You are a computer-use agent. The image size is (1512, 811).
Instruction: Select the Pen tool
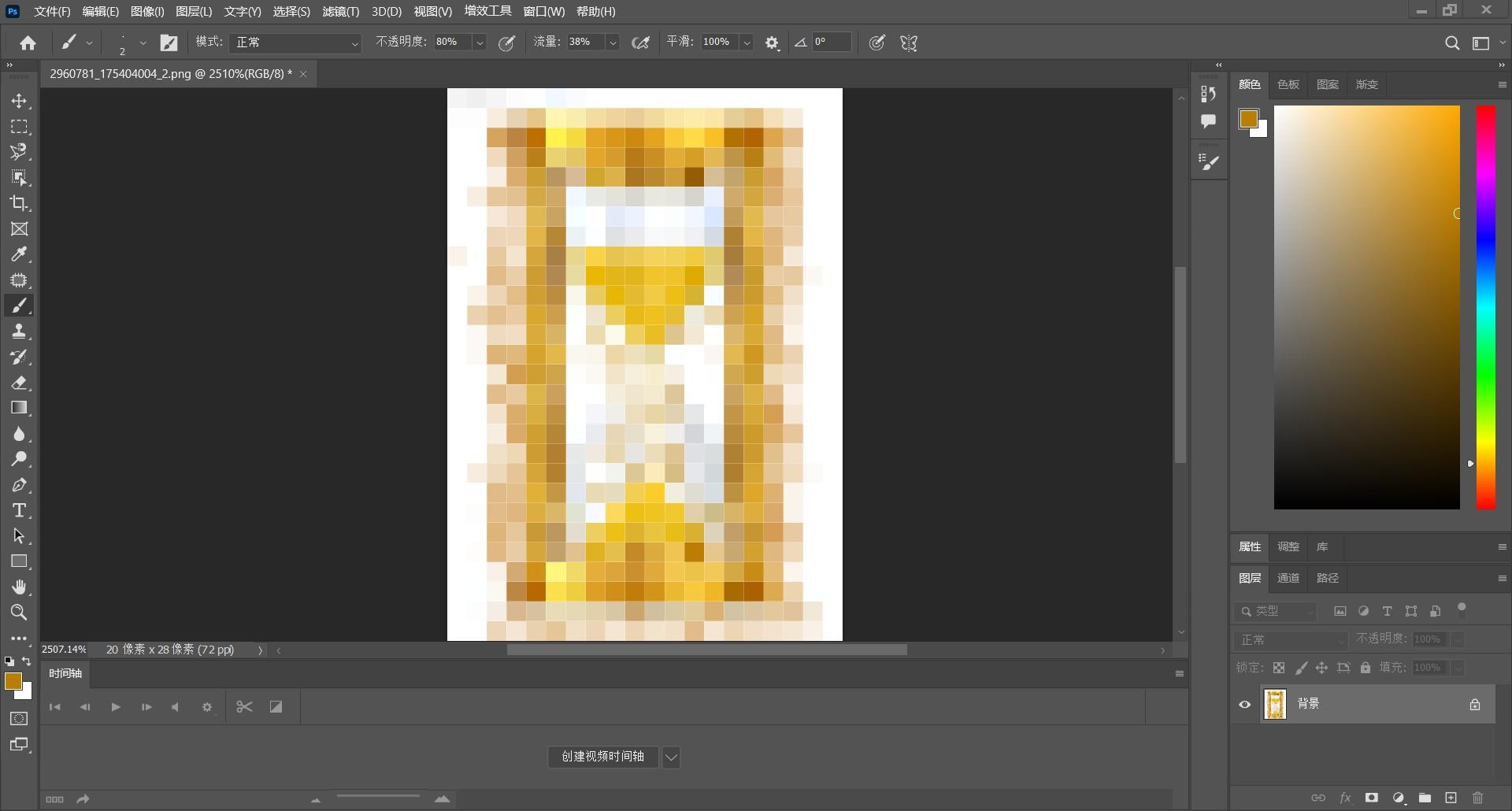(x=20, y=485)
